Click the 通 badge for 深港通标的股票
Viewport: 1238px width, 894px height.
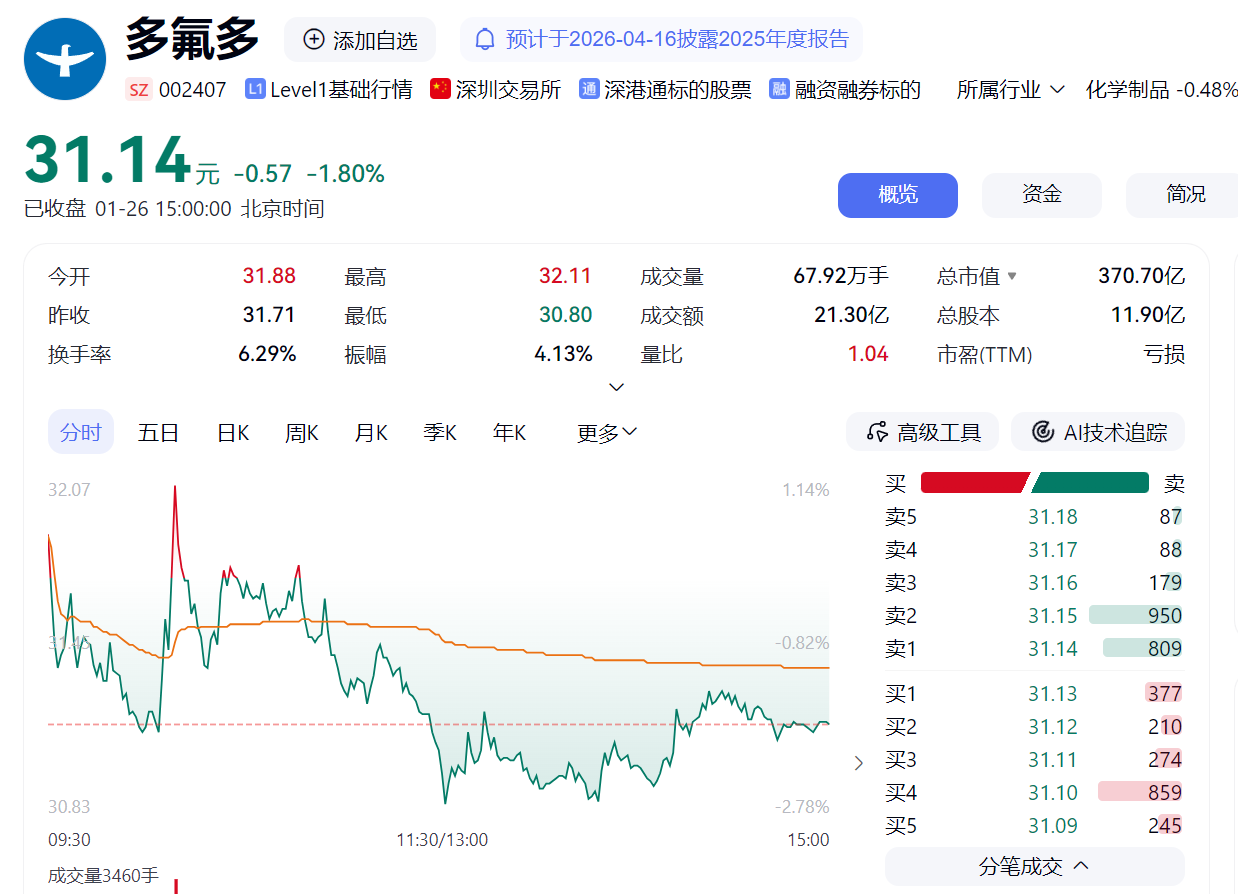point(589,89)
